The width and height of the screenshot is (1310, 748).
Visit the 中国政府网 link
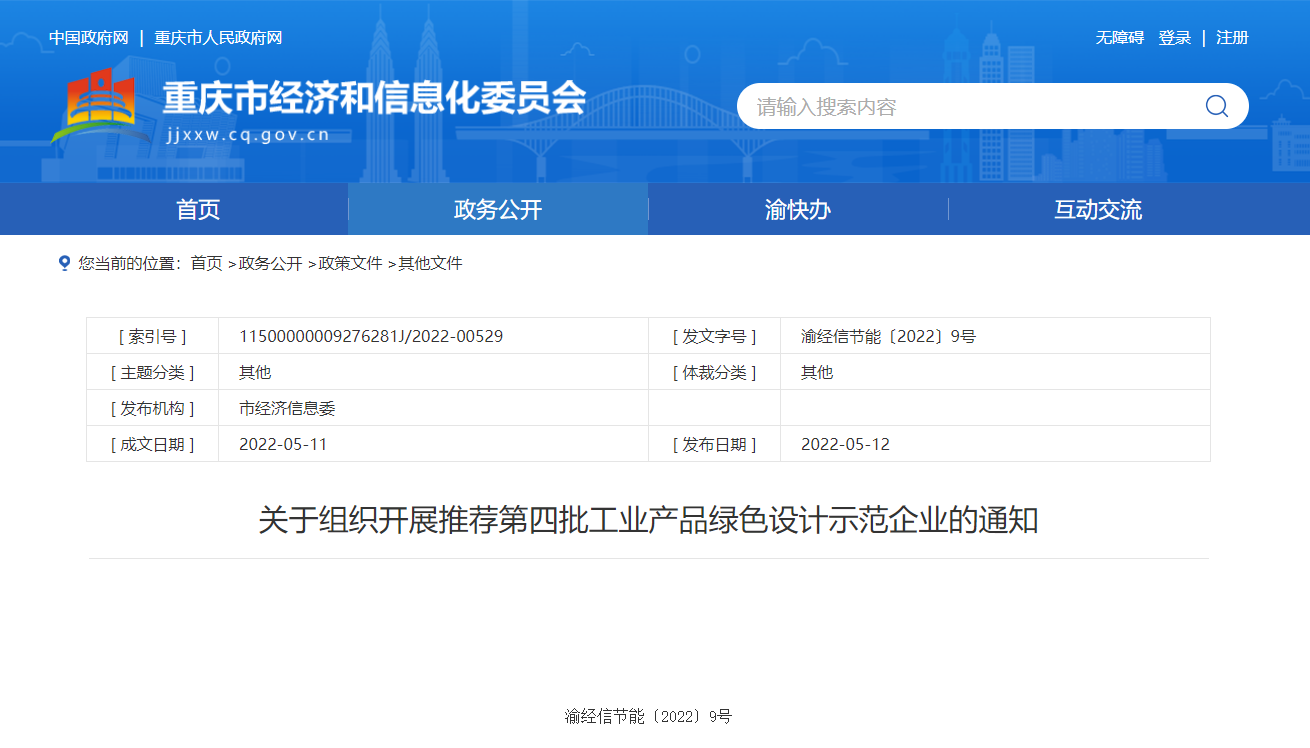click(89, 38)
